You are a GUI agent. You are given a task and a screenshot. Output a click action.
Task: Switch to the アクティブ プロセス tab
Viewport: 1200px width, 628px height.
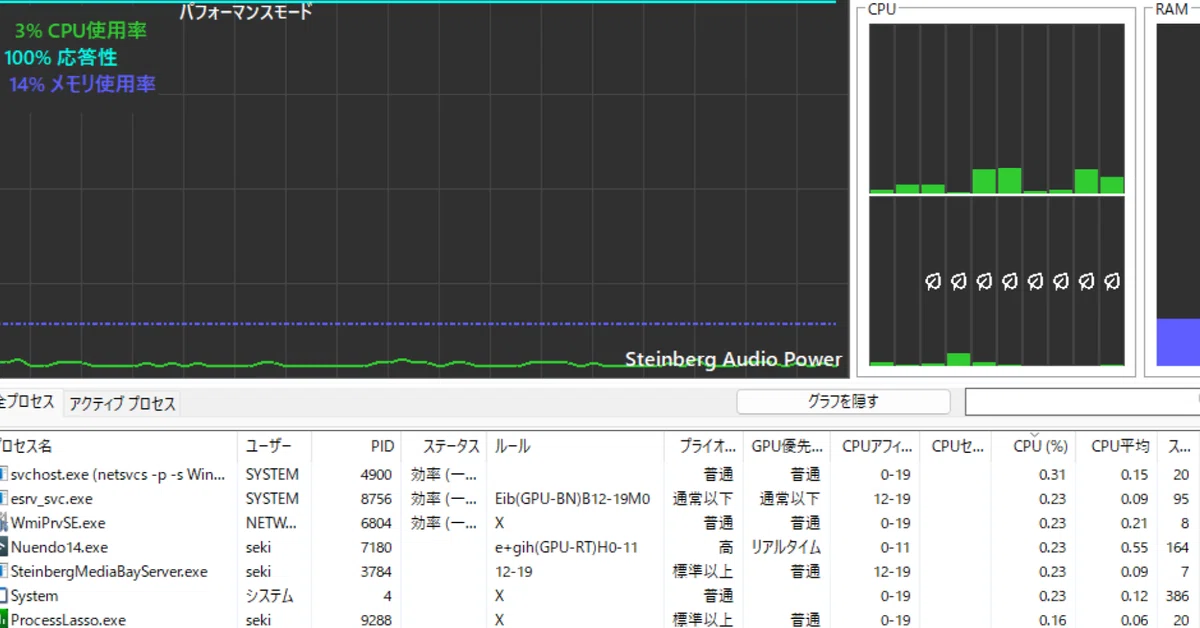tap(123, 404)
